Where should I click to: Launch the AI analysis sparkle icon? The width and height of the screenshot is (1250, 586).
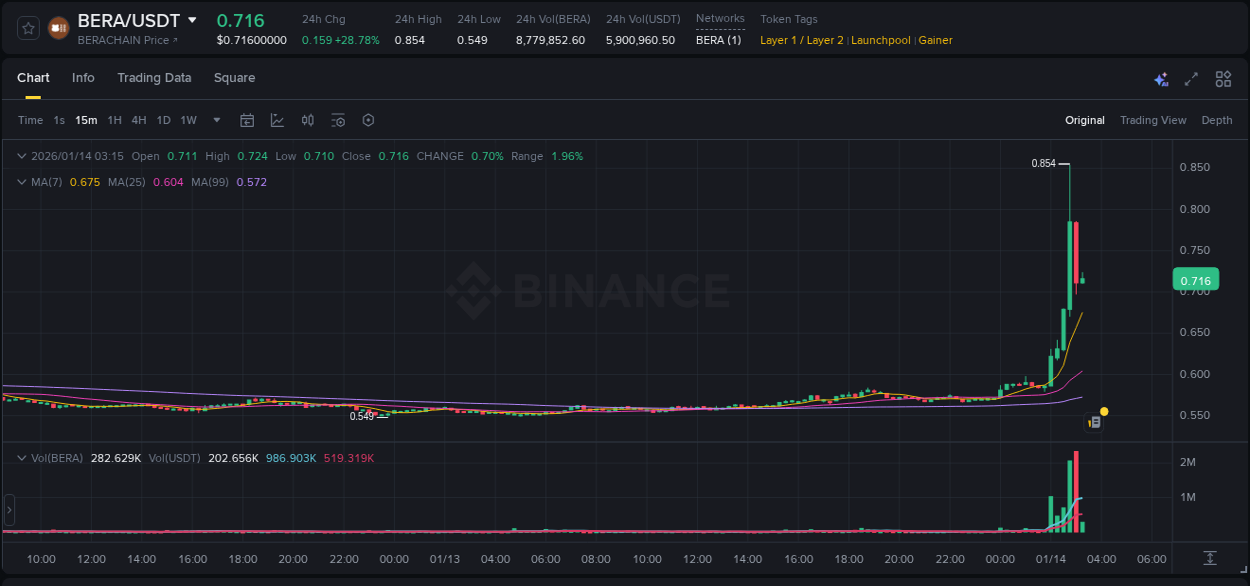(1160, 78)
